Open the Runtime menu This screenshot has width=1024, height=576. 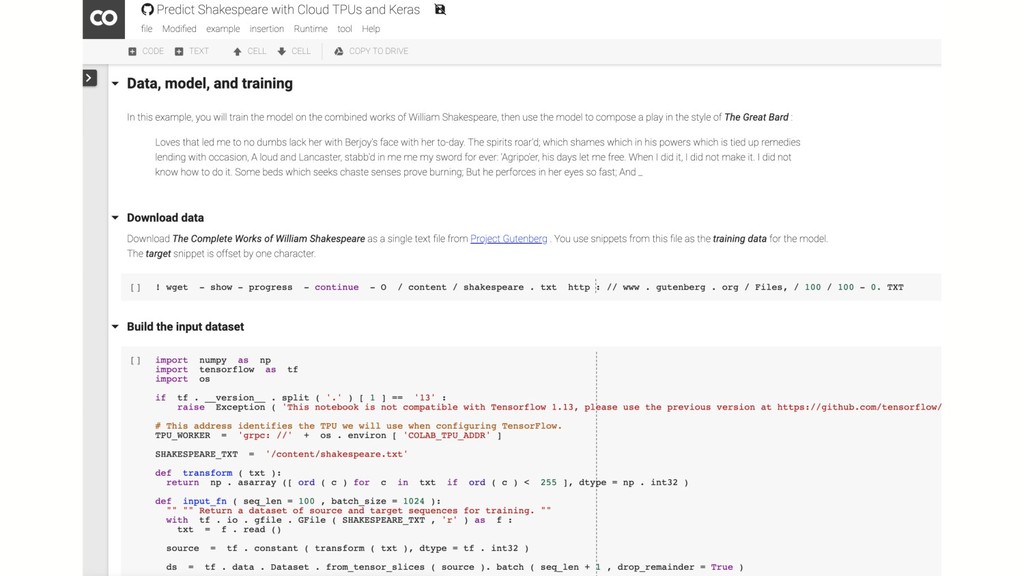310,29
